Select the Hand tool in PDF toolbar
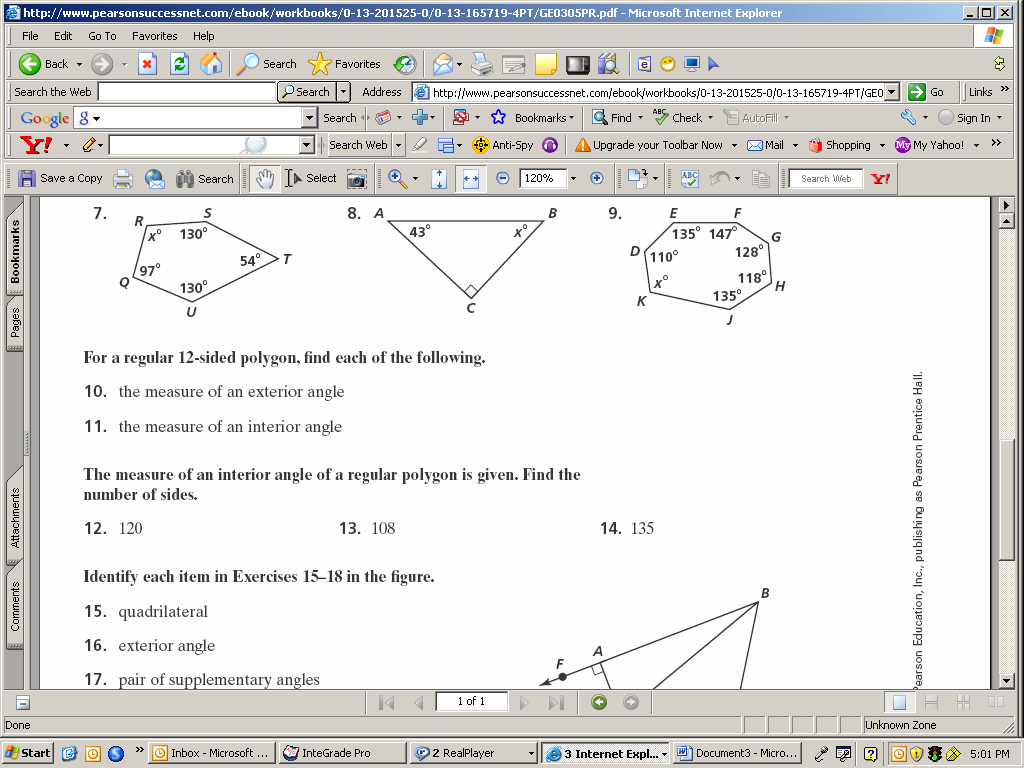 264,179
